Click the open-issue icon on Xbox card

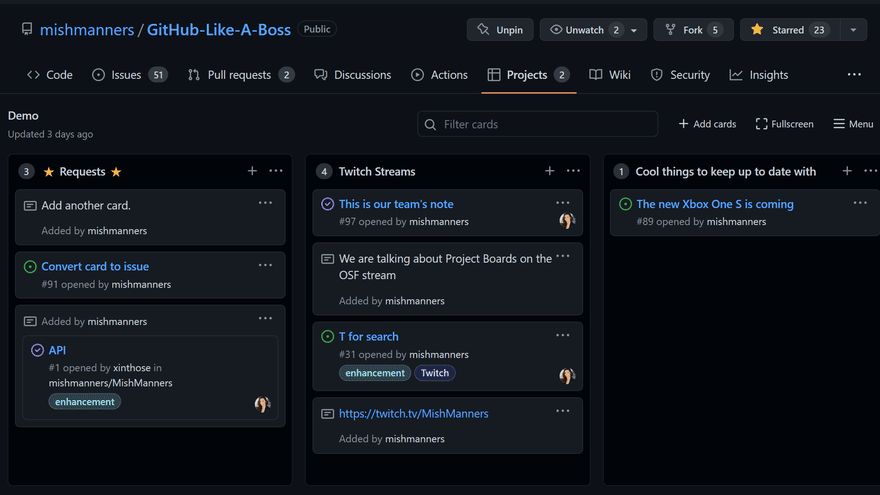(x=625, y=204)
